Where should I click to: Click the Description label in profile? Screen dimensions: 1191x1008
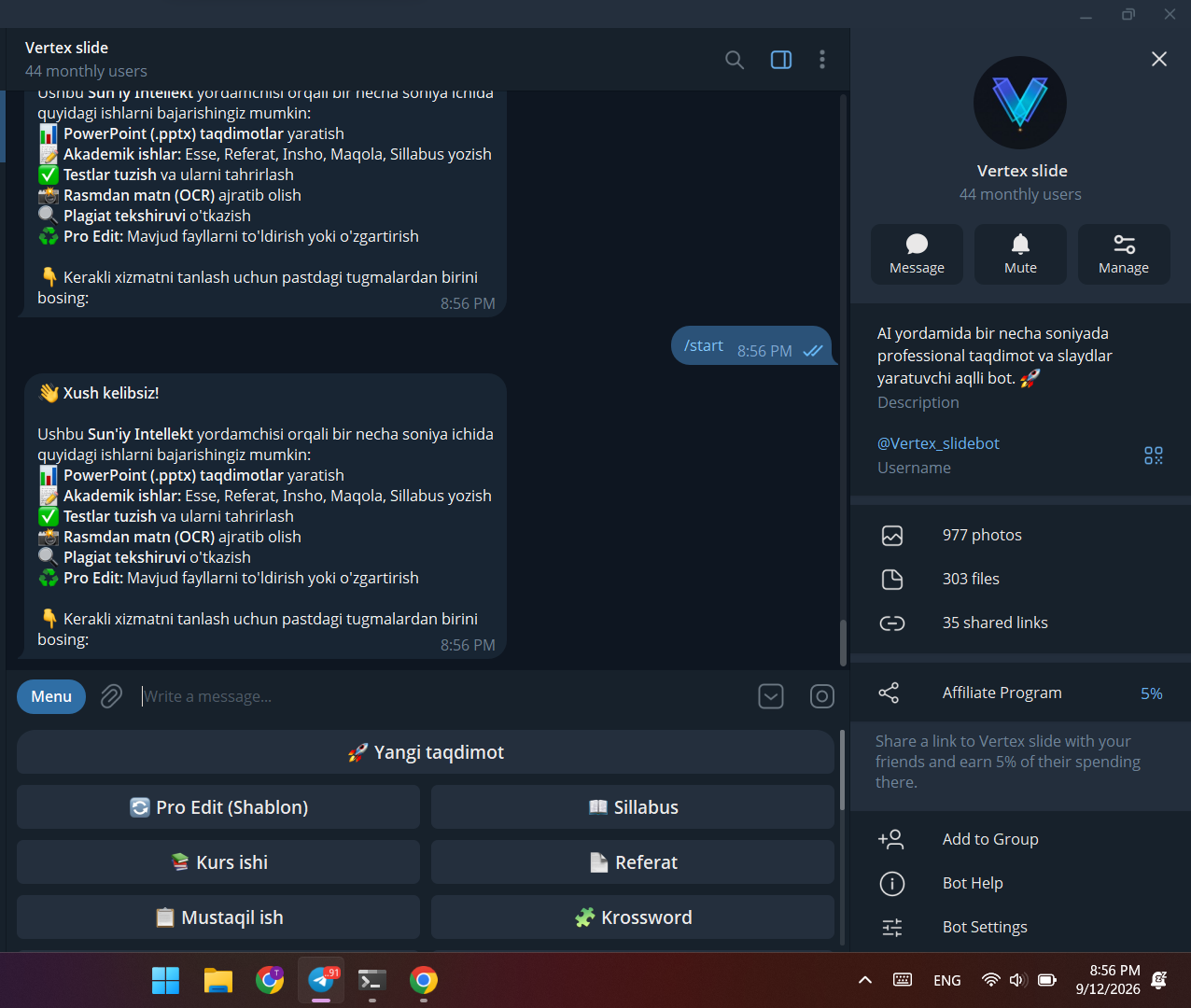pos(918,402)
